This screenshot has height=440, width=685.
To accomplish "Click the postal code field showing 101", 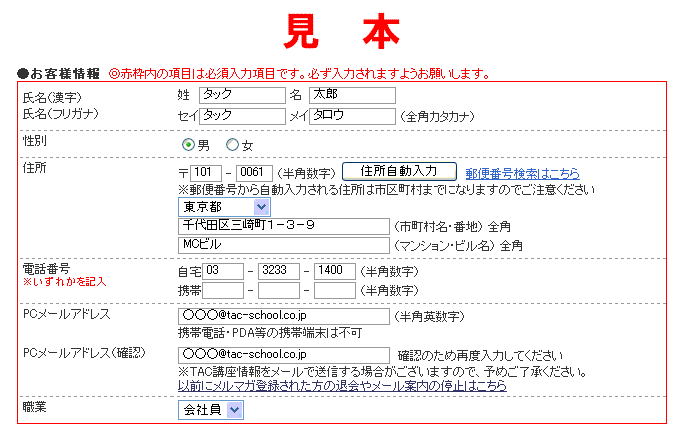I will [206, 173].
